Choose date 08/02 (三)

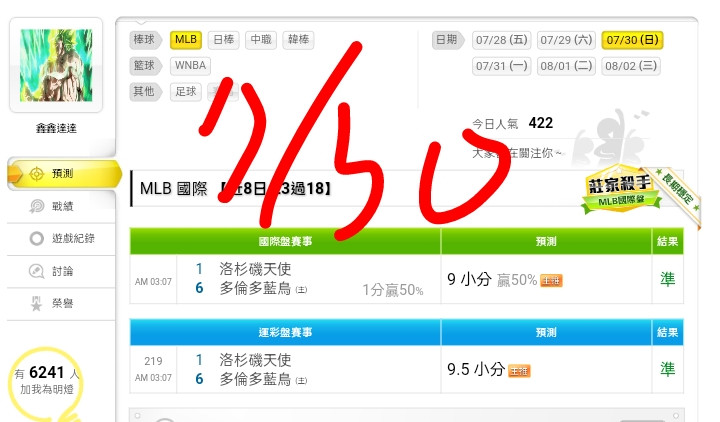[631, 66]
